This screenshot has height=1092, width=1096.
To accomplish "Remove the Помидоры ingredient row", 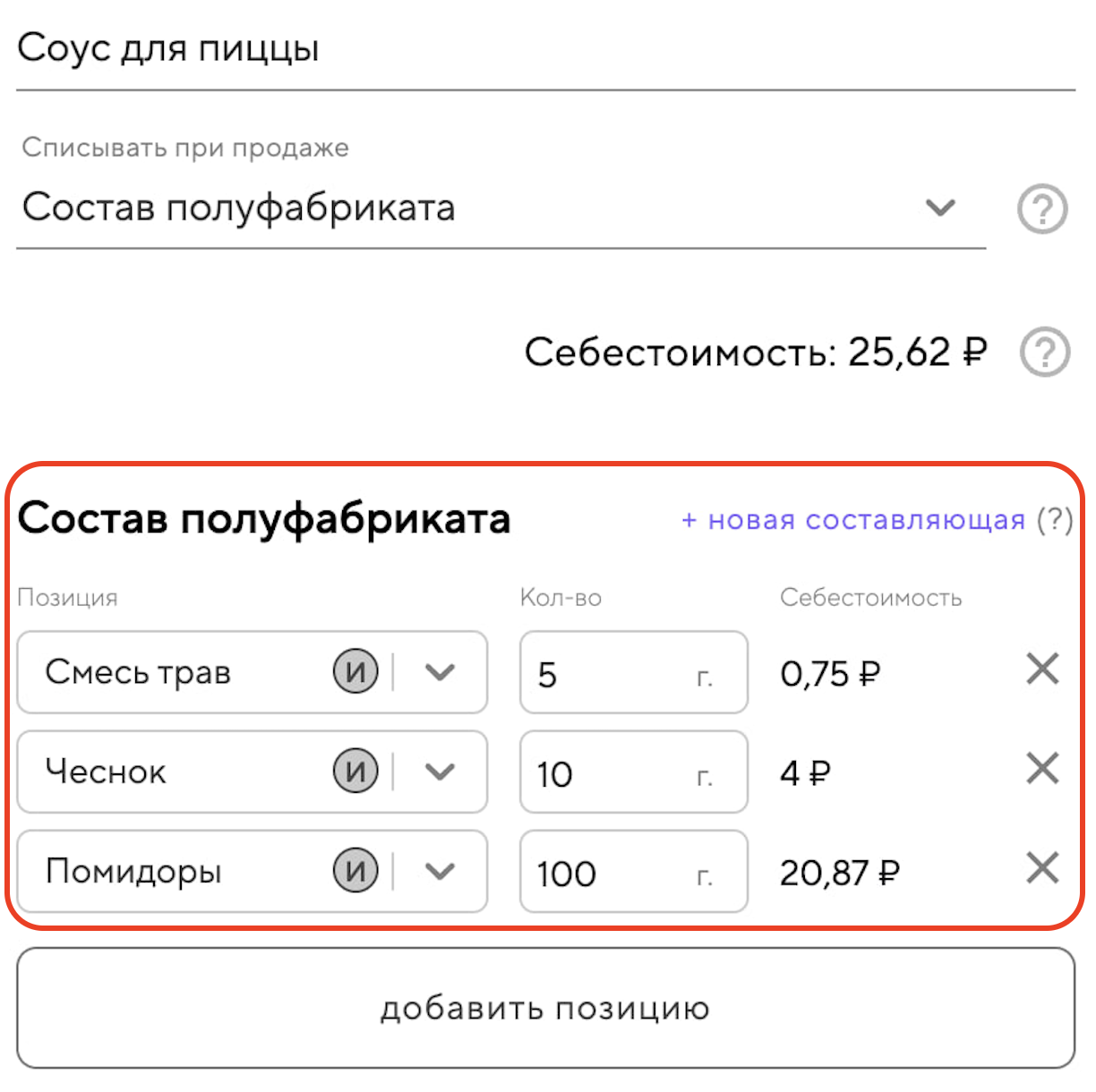I will [1042, 868].
